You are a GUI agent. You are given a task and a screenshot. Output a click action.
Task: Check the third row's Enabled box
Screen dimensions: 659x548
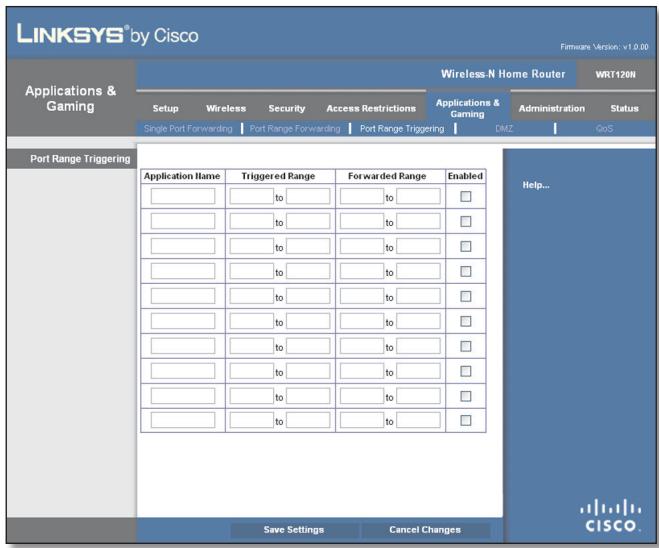pyautogui.click(x=466, y=246)
